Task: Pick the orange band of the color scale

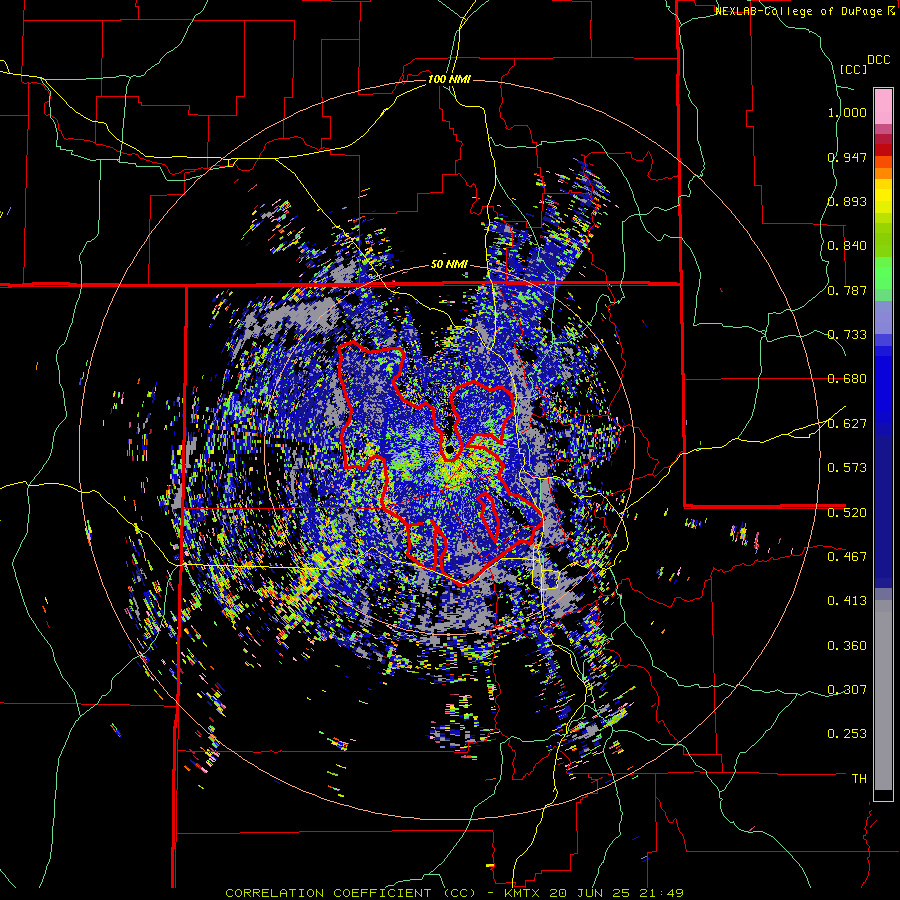Action: coord(883,173)
